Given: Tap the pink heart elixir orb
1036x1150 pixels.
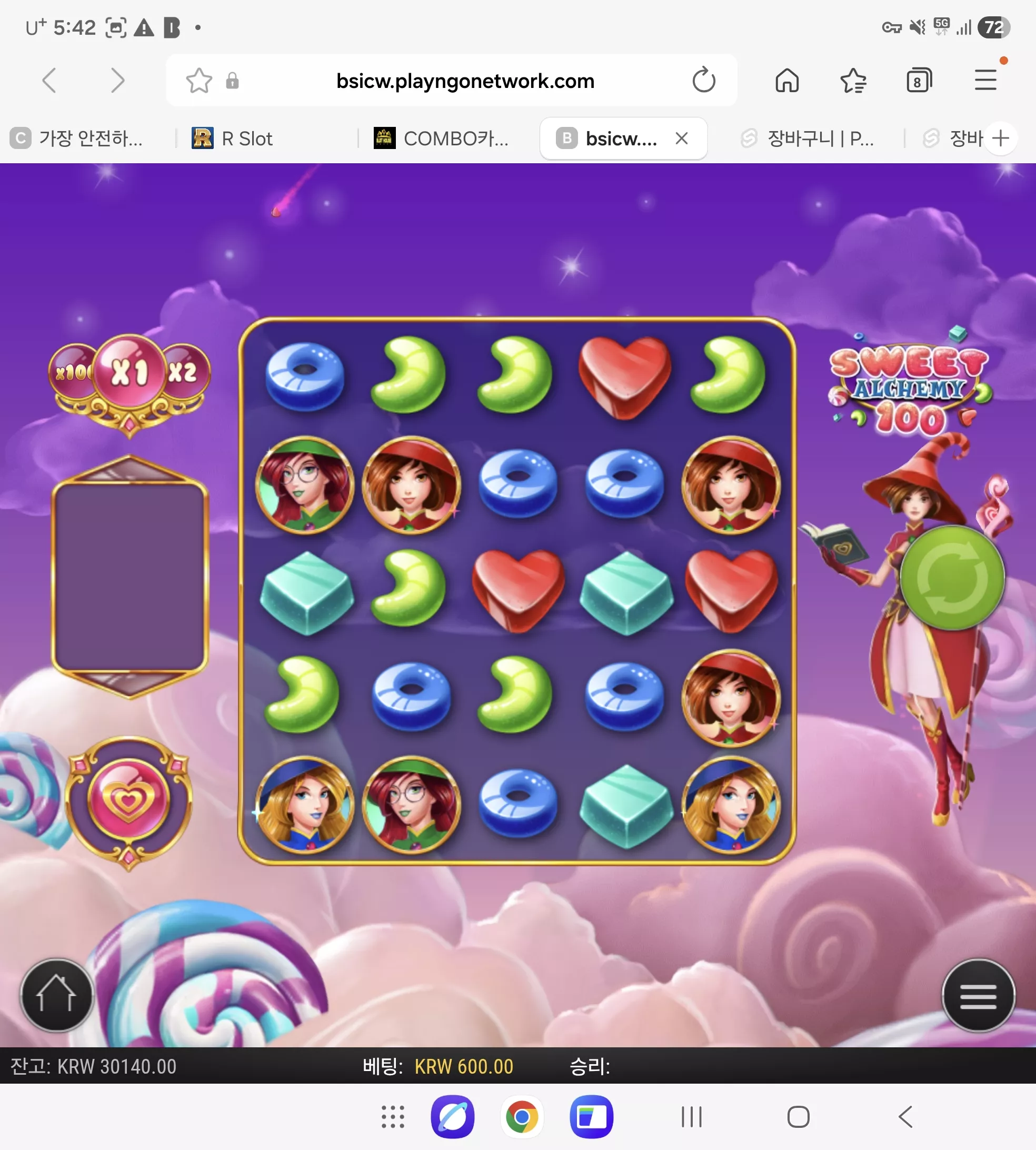Looking at the screenshot, I should pyautogui.click(x=128, y=800).
